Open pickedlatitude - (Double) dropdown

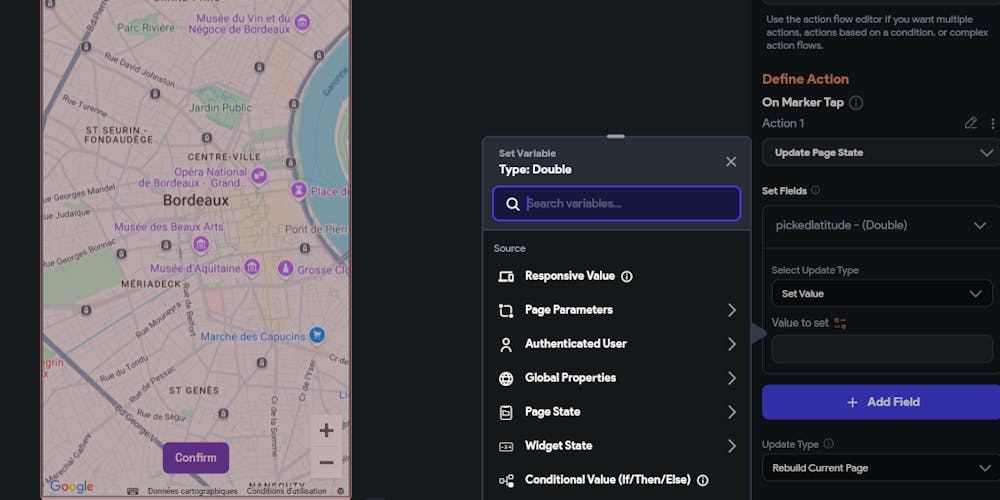point(881,225)
